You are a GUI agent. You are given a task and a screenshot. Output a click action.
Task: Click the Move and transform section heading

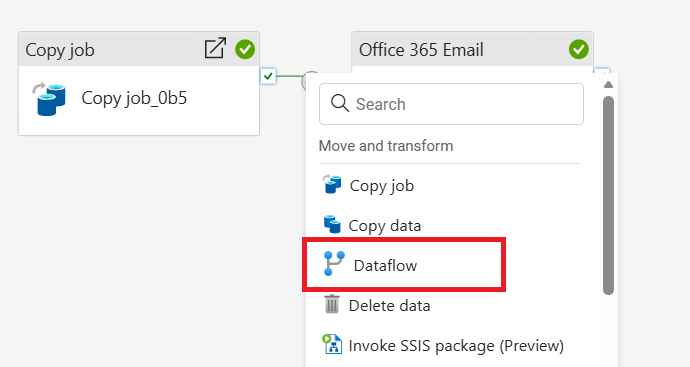click(386, 146)
